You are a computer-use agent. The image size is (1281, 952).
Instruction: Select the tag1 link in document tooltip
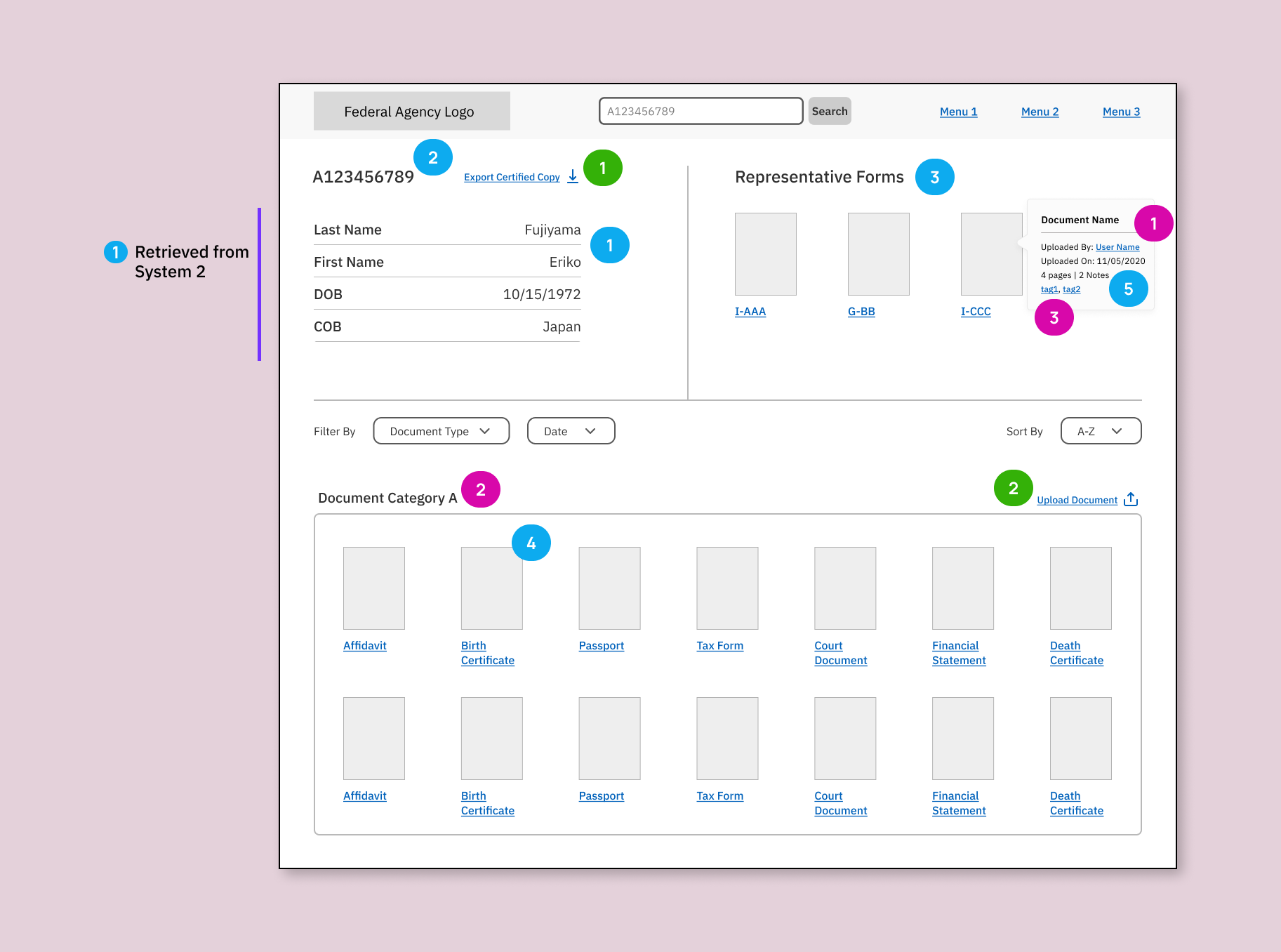1049,289
